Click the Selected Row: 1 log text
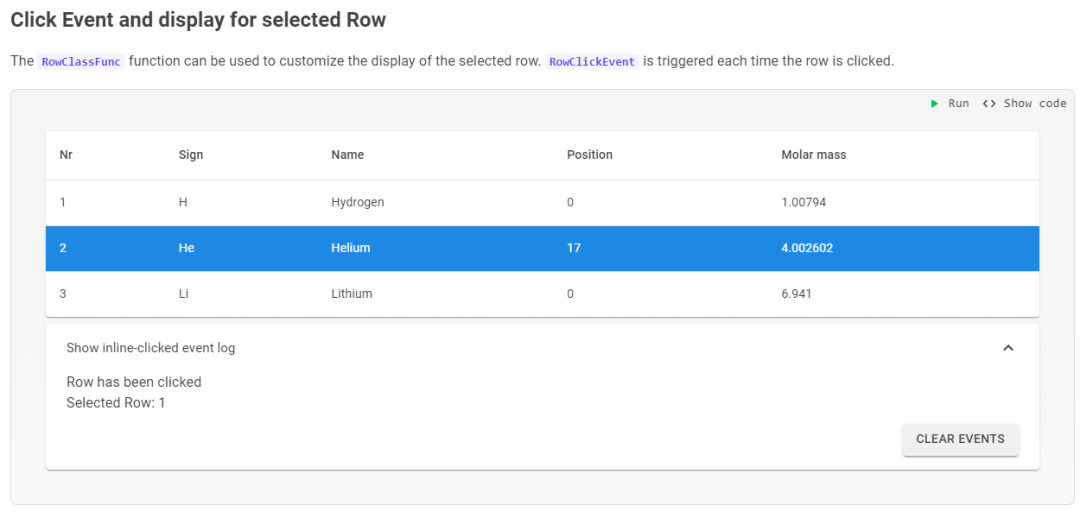Image resolution: width=1080 pixels, height=512 pixels. pyautogui.click(x=116, y=402)
